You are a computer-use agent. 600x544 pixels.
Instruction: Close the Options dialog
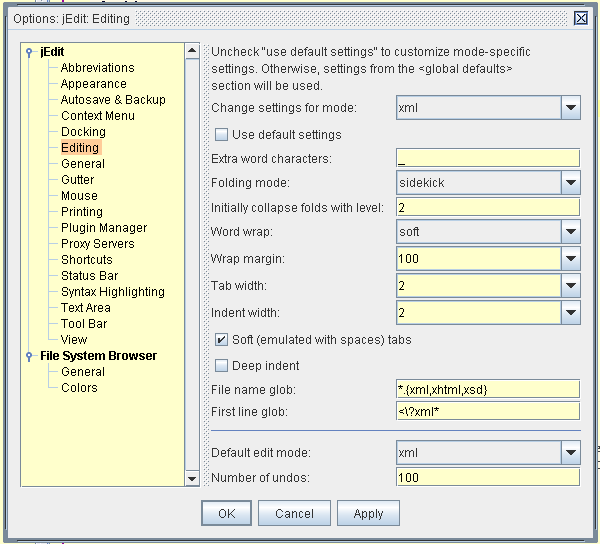click(581, 18)
